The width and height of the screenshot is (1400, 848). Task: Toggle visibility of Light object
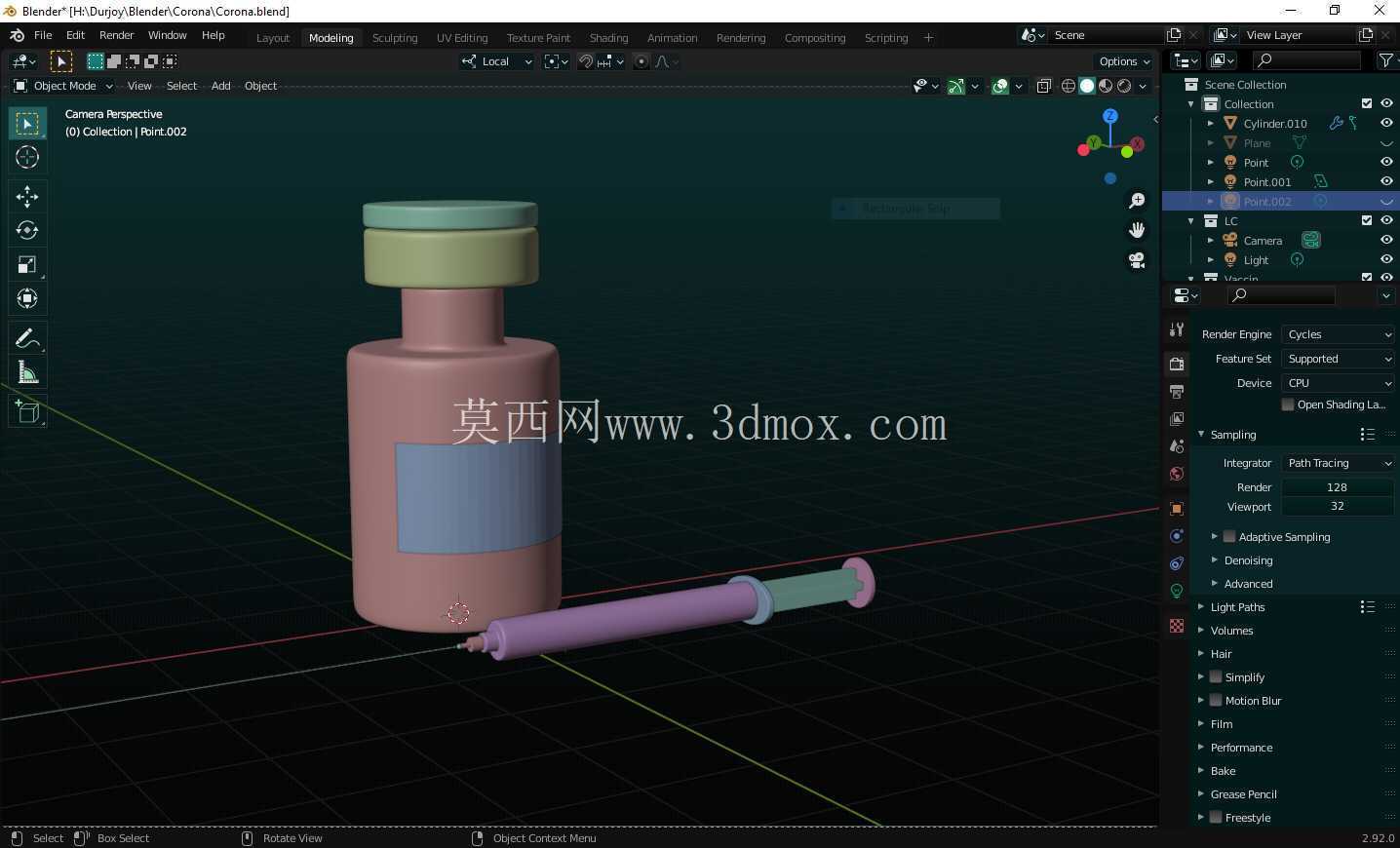click(1386, 259)
